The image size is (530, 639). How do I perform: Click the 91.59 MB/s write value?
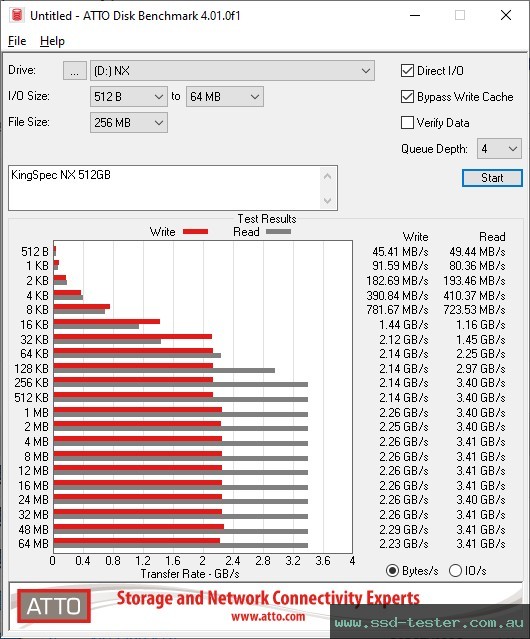[x=400, y=266]
